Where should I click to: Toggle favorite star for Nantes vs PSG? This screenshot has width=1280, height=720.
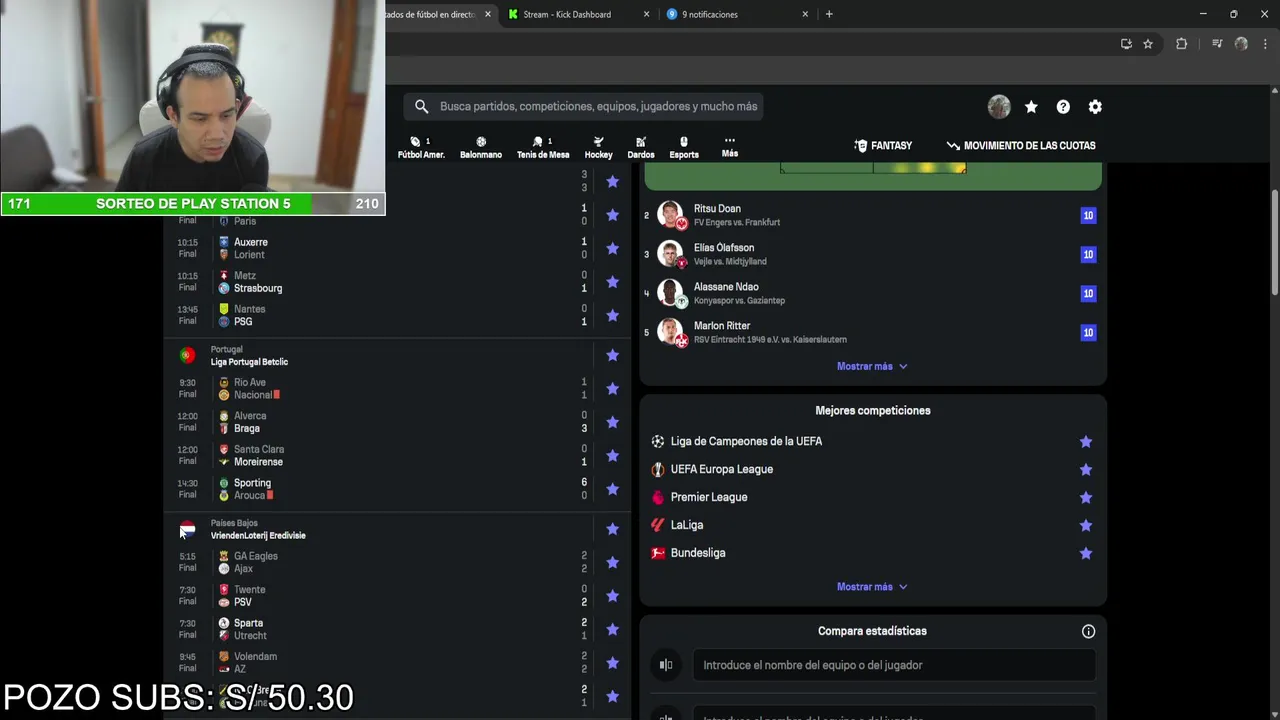click(612, 315)
